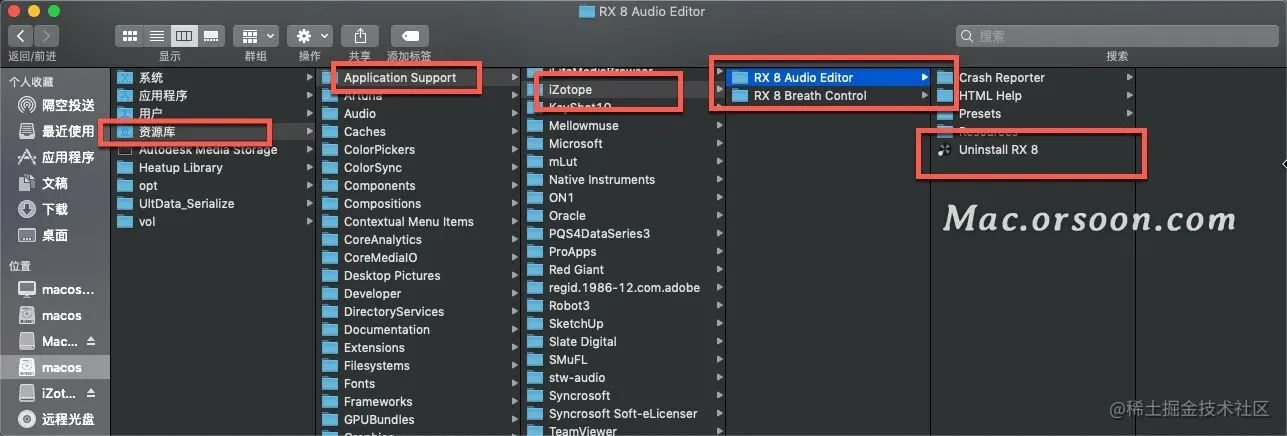1287x436 pixels.
Task: Expand the Compositions folder arrow
Action: point(514,203)
